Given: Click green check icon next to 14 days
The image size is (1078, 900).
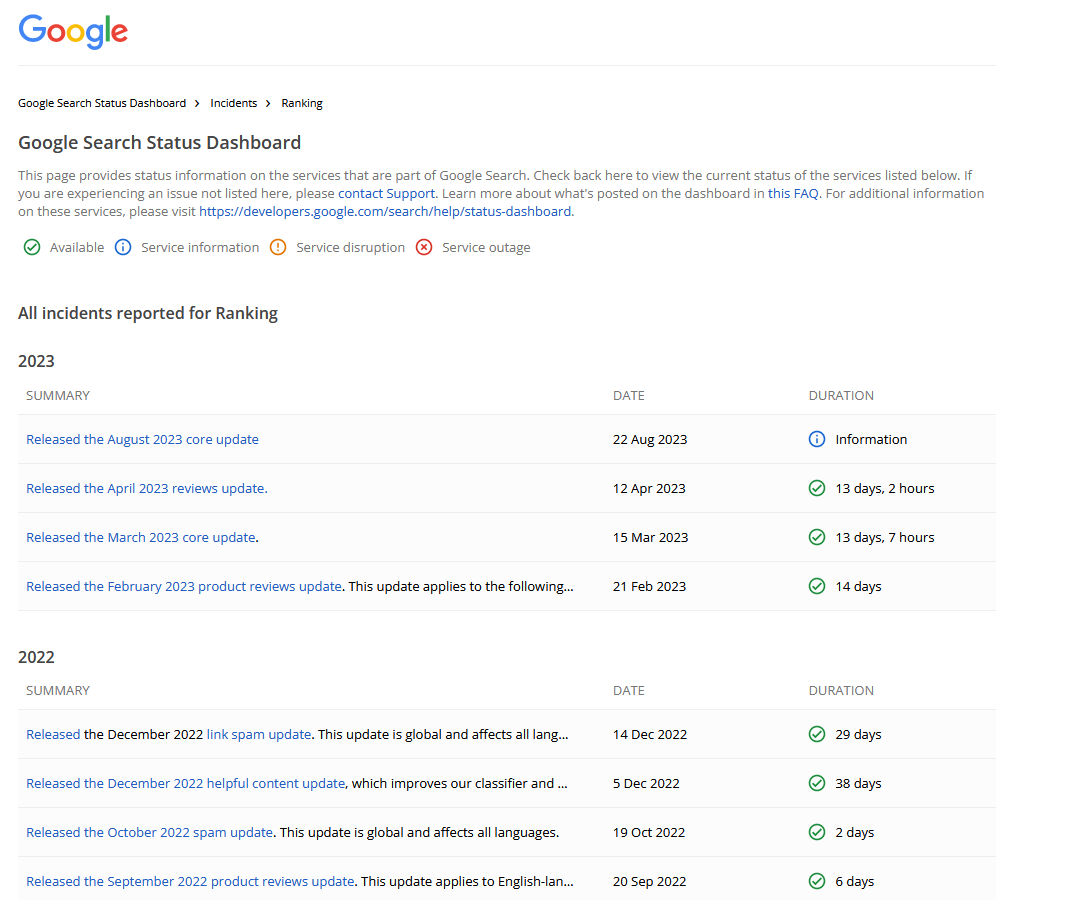Looking at the screenshot, I should (x=817, y=586).
